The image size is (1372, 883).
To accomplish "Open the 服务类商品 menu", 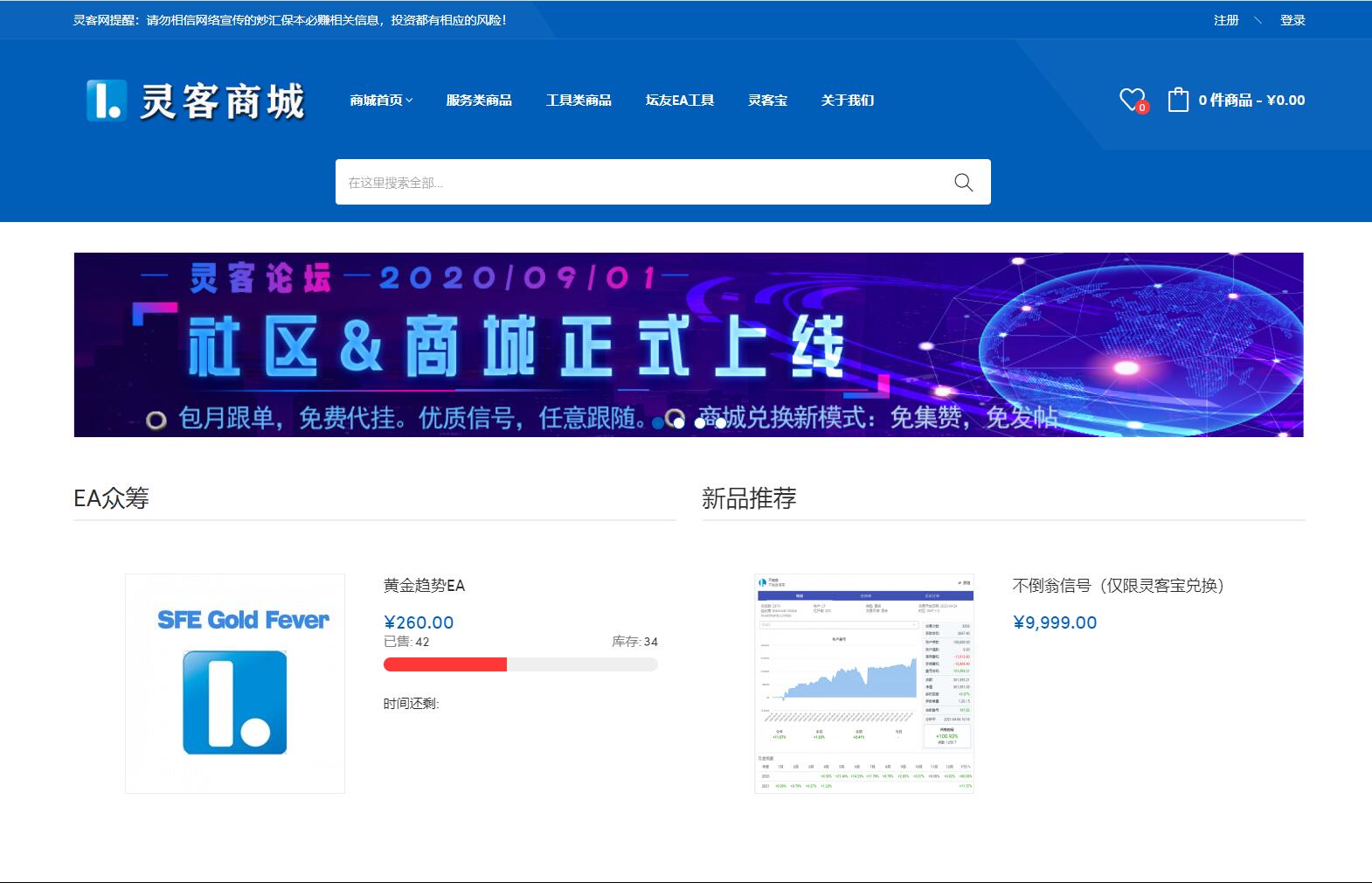I will coord(479,101).
